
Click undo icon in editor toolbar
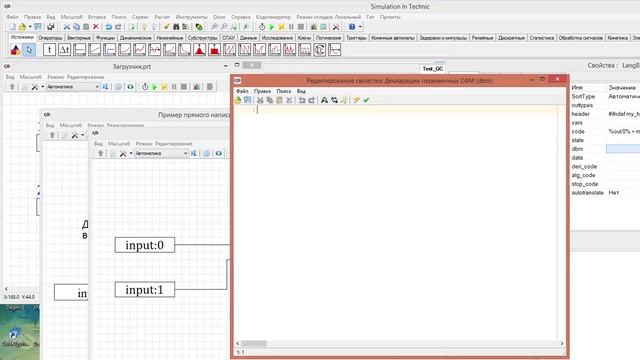pos(302,100)
